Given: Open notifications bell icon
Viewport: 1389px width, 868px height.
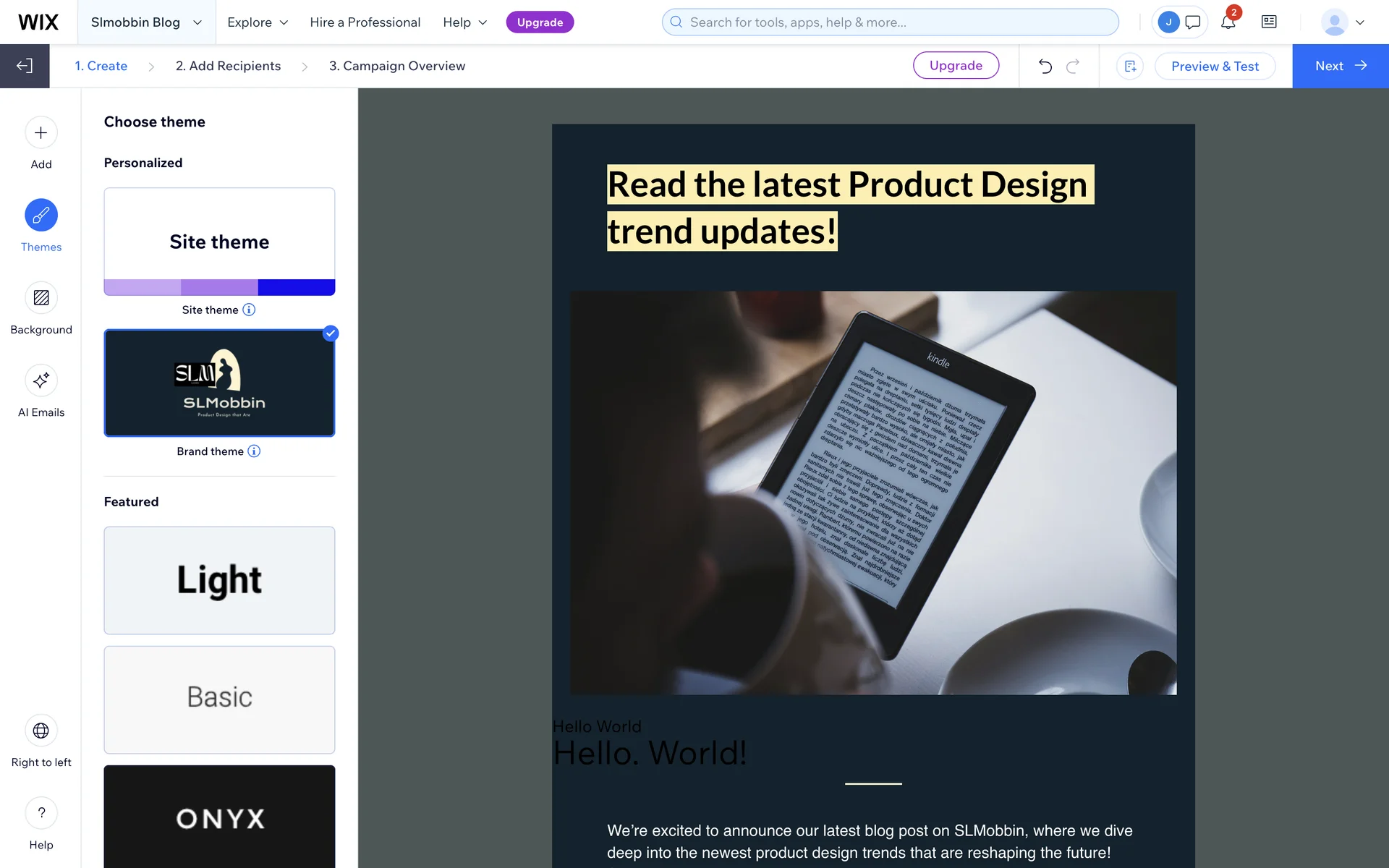Looking at the screenshot, I should click(1228, 22).
